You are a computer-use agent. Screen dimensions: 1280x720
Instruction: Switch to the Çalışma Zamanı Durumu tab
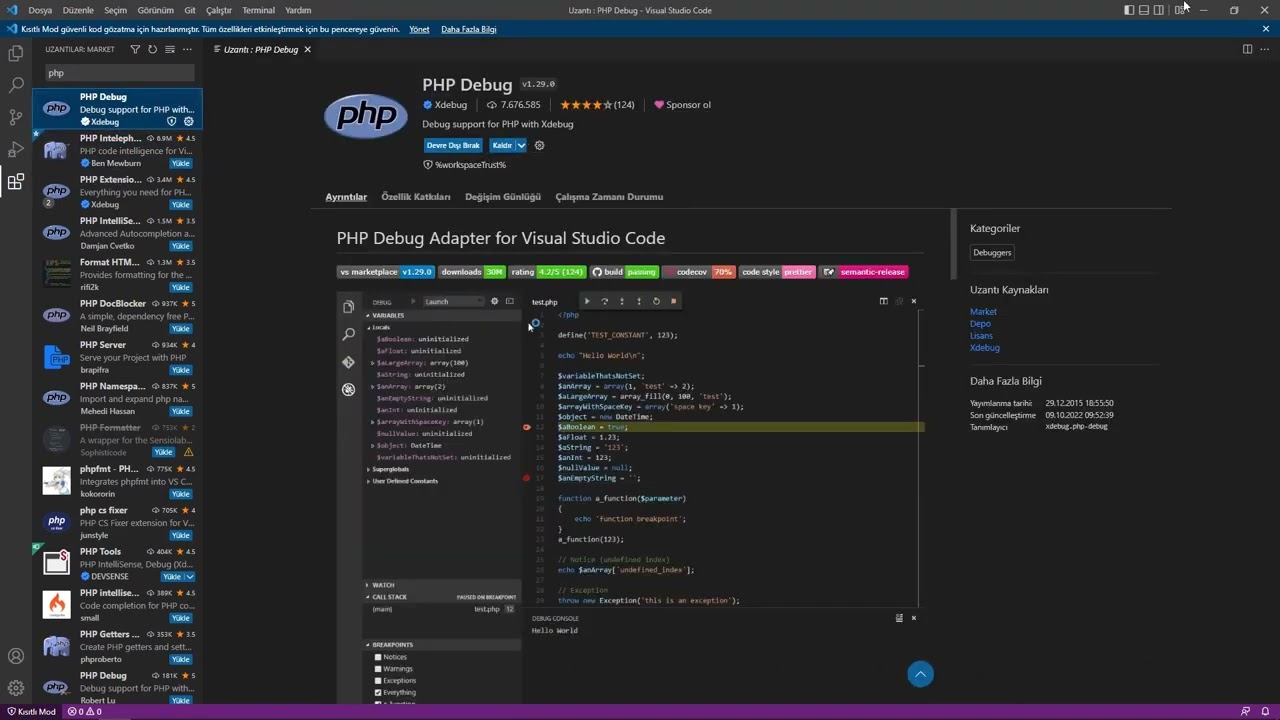coord(609,197)
